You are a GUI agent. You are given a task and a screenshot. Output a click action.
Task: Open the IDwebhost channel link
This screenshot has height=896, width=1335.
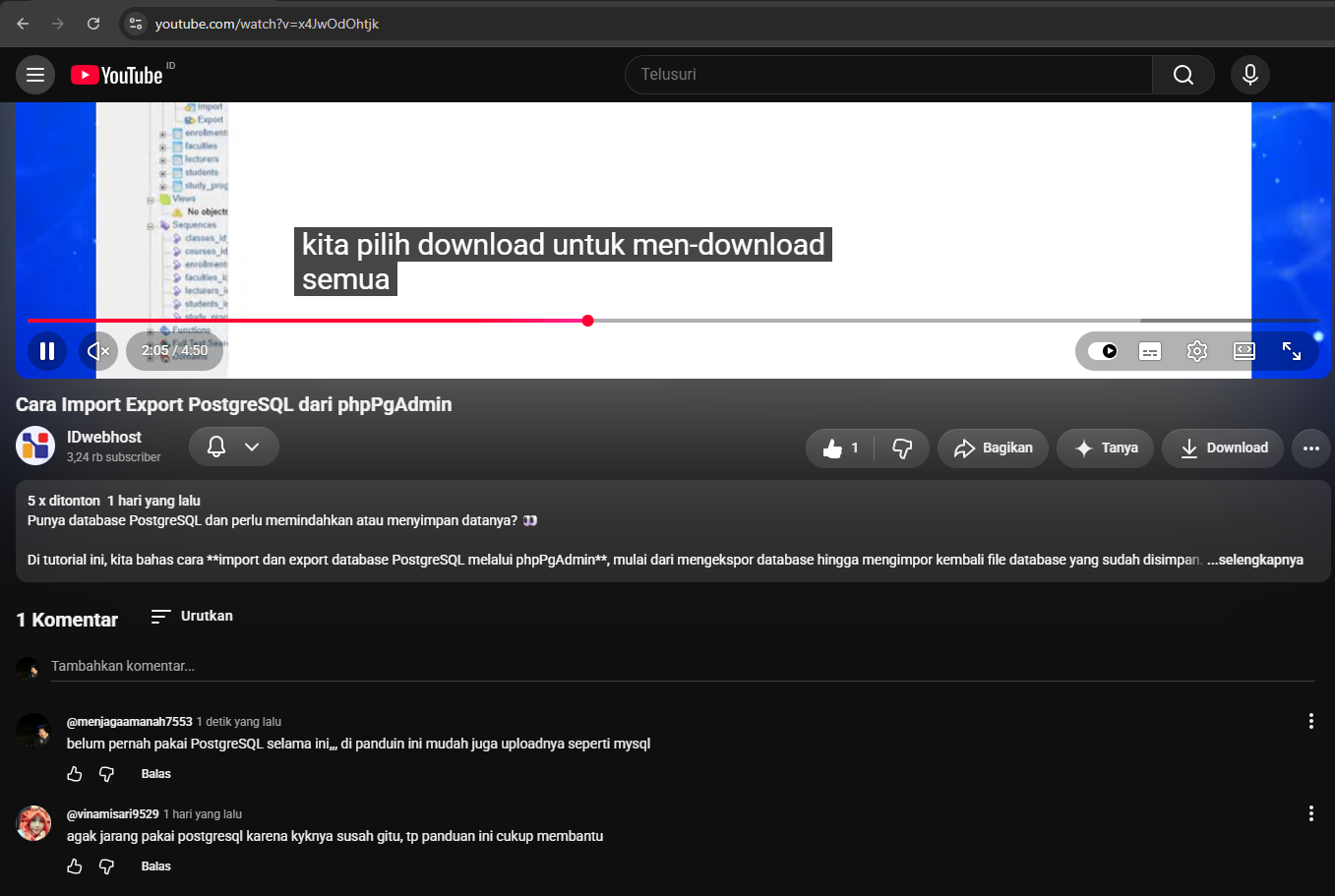click(x=104, y=437)
